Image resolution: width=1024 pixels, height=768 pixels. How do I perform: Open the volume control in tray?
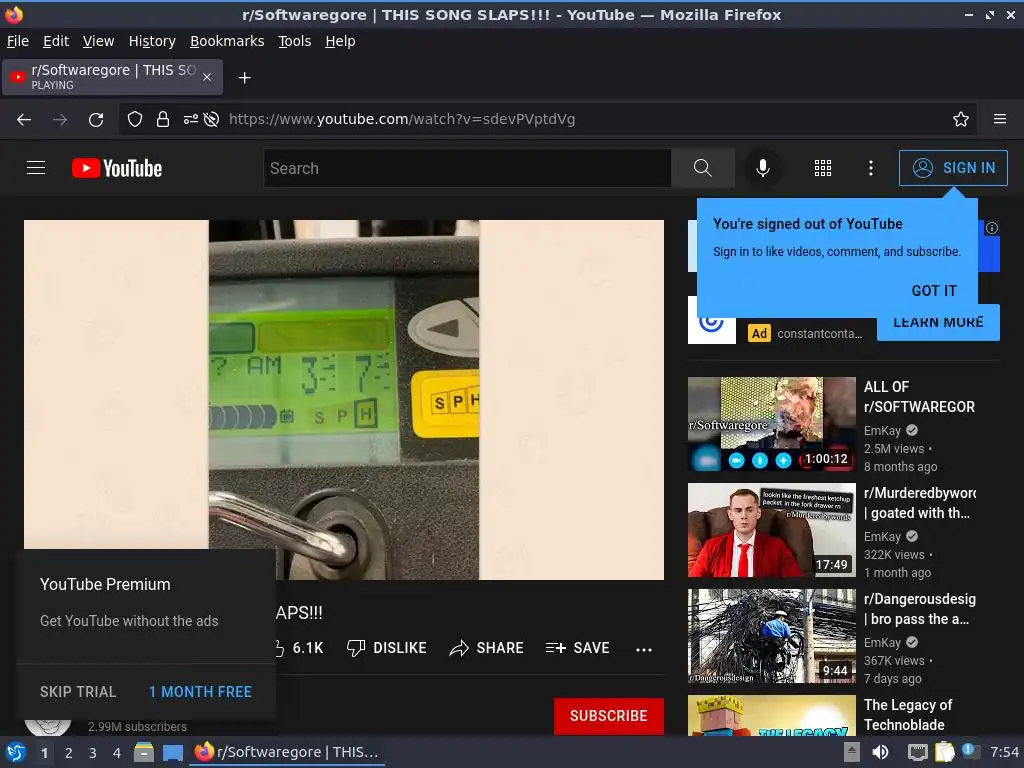[880, 752]
